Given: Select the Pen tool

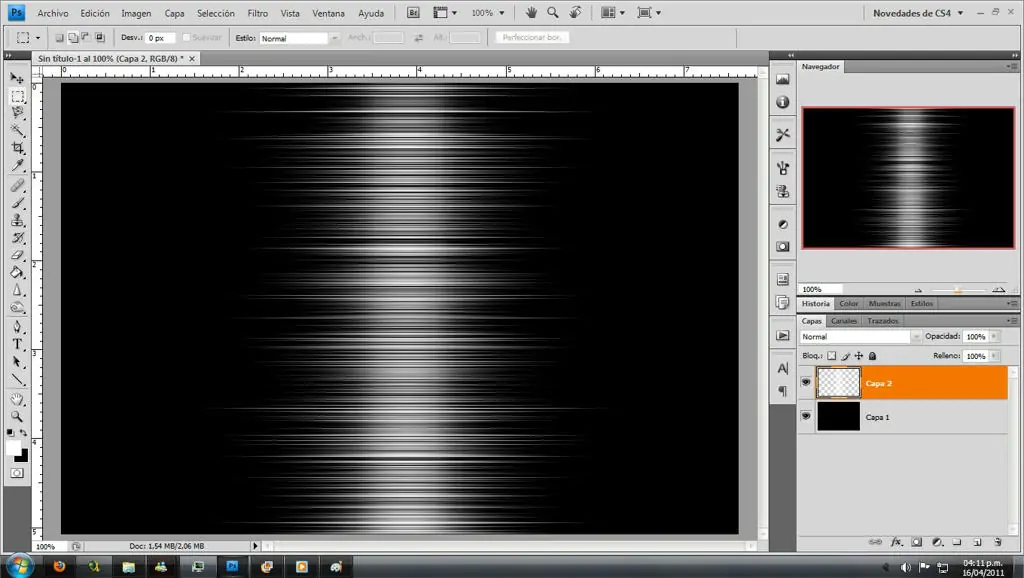Looking at the screenshot, I should point(17,327).
